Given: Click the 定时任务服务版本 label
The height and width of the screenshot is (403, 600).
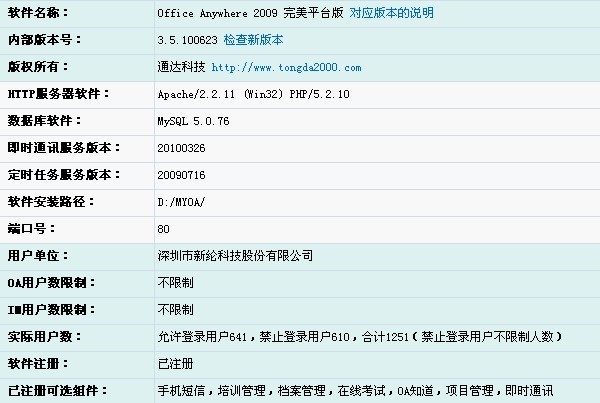Looking at the screenshot, I should [x=64, y=175].
